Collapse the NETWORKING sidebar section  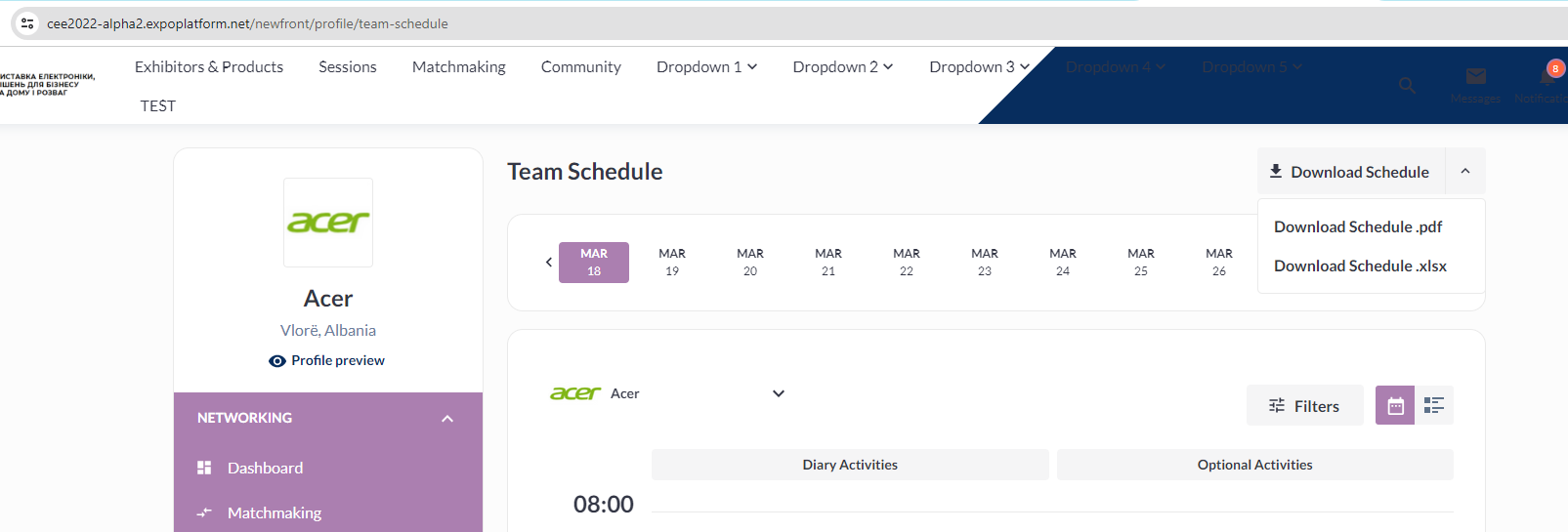point(447,419)
